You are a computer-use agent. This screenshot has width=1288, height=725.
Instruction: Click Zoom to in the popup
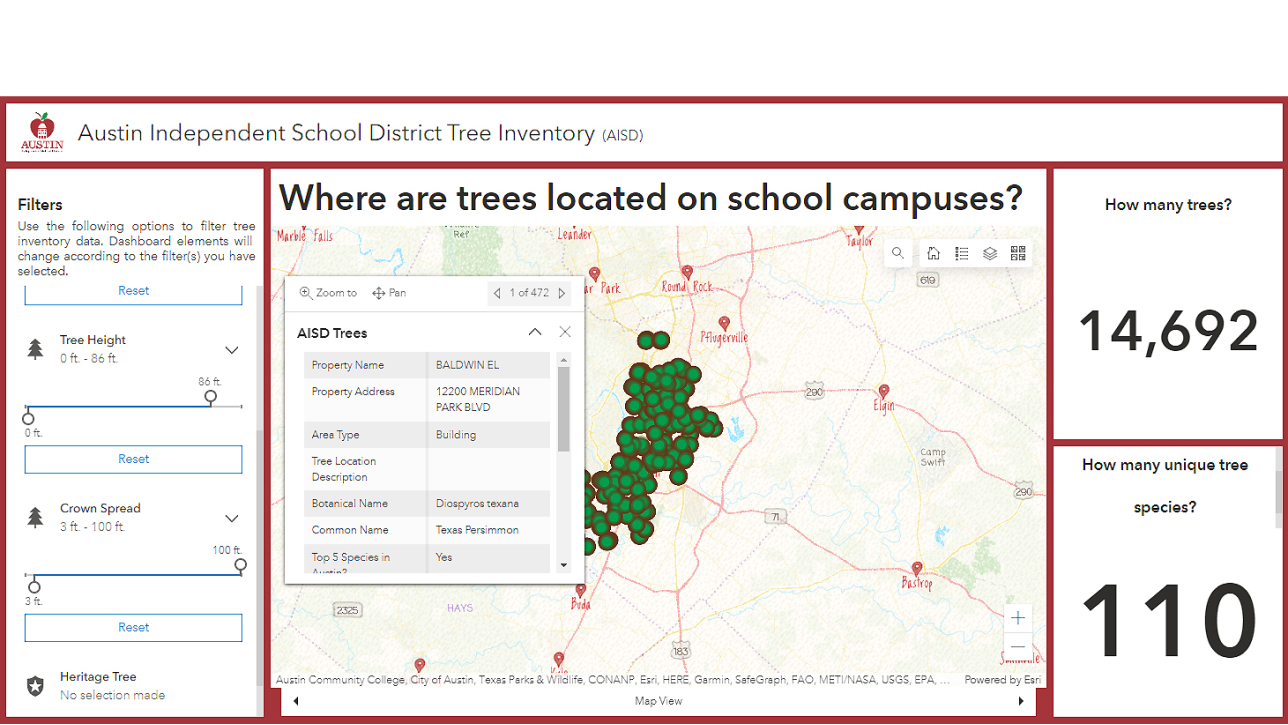(x=328, y=293)
